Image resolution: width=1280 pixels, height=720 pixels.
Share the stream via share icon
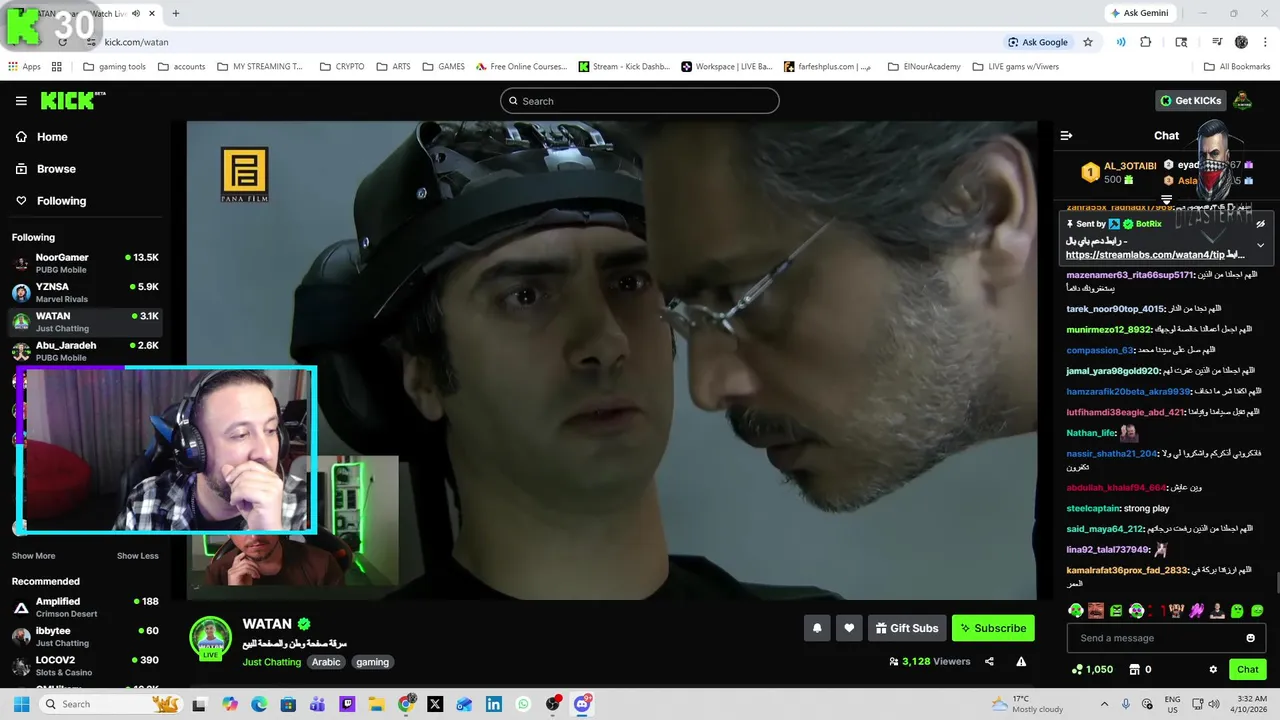(989, 661)
